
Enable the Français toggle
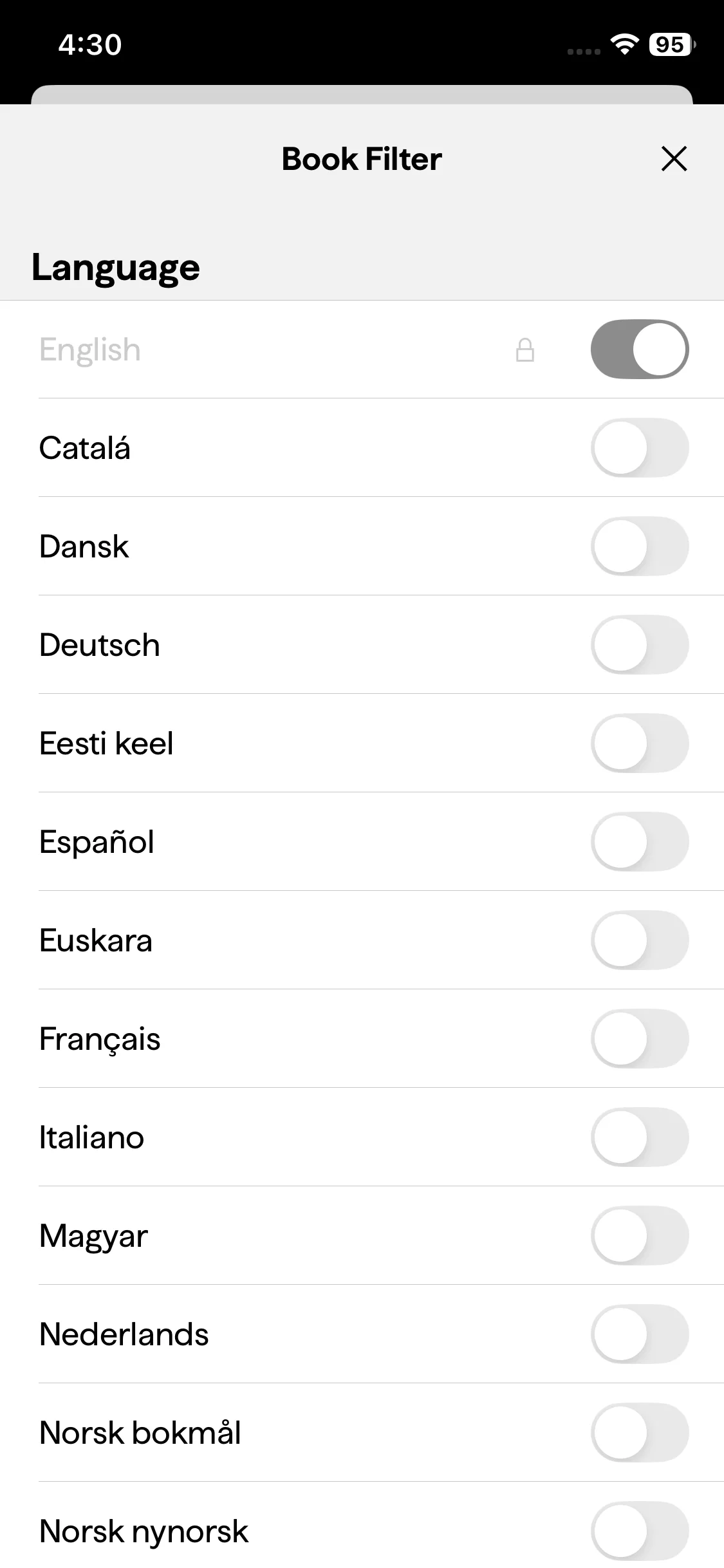coord(640,1039)
